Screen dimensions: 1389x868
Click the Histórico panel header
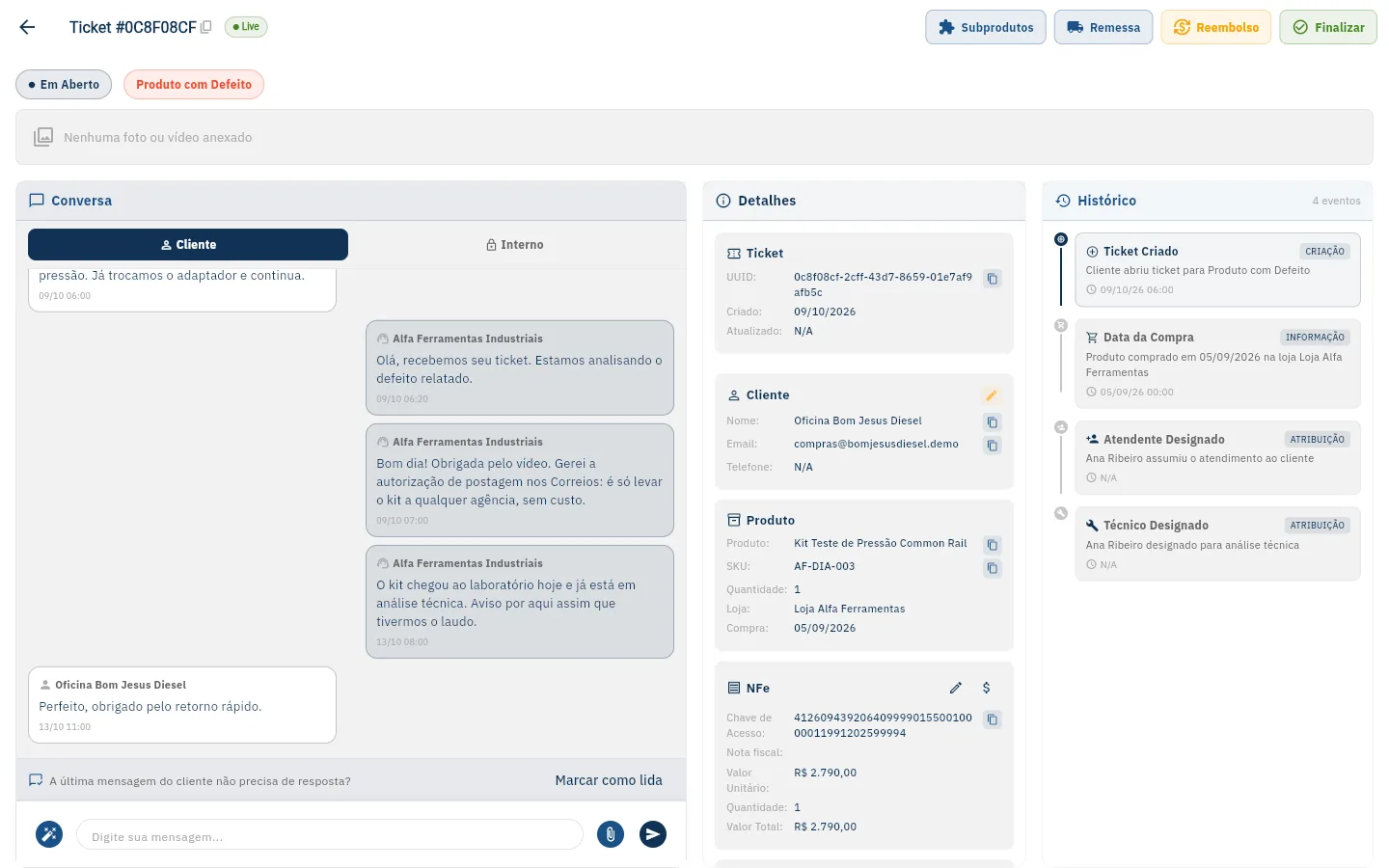[1208, 201]
